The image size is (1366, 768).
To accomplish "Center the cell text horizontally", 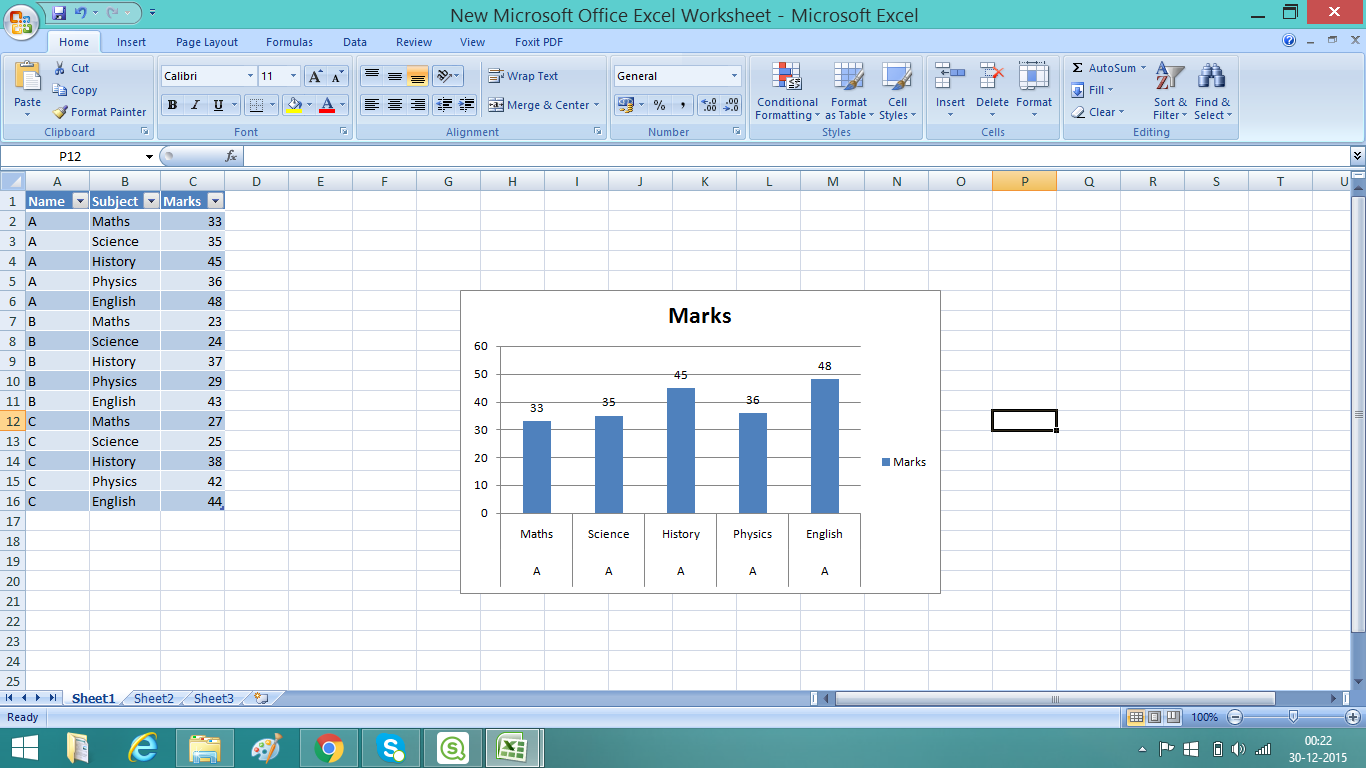I will click(x=395, y=105).
